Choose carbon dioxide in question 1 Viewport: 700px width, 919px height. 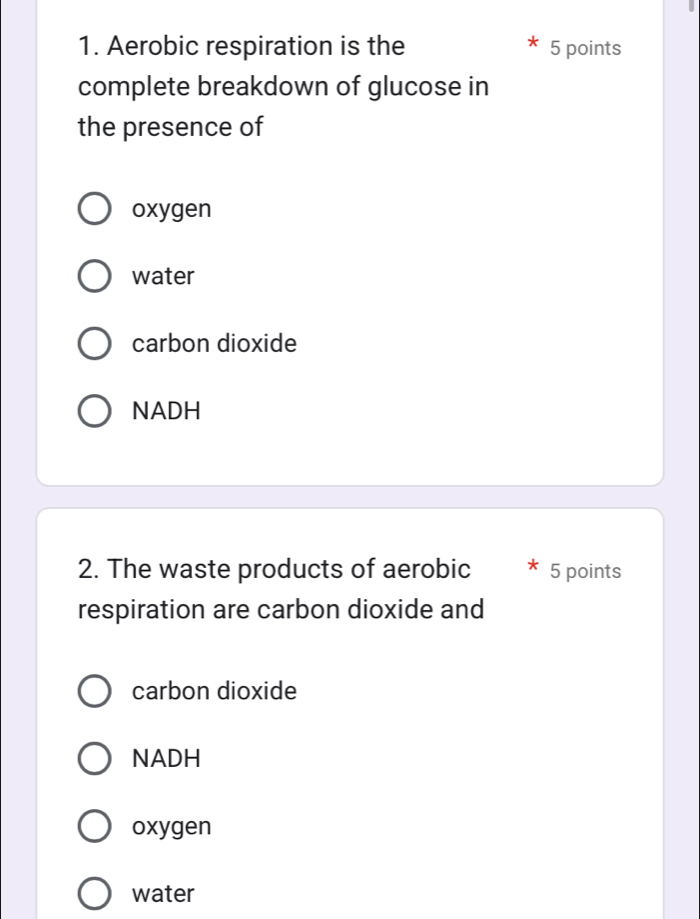94,343
